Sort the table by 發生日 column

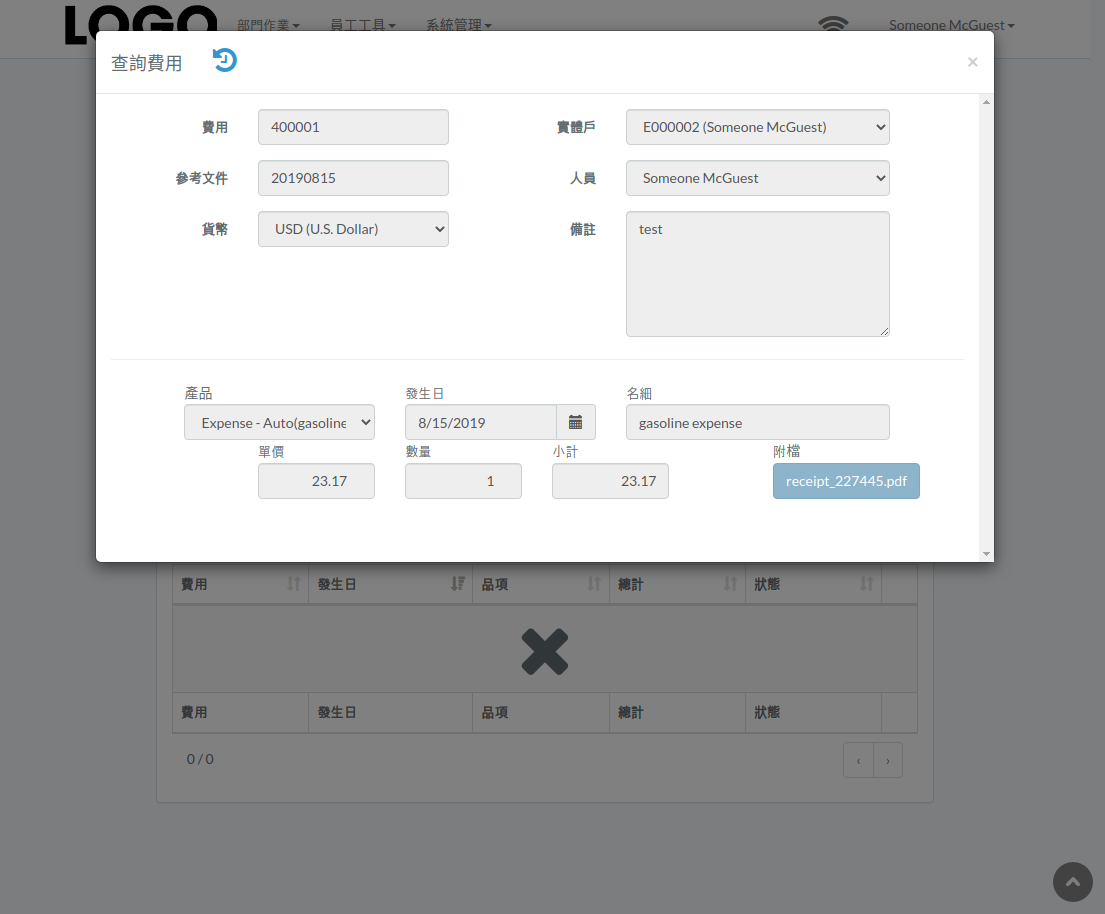tap(390, 584)
